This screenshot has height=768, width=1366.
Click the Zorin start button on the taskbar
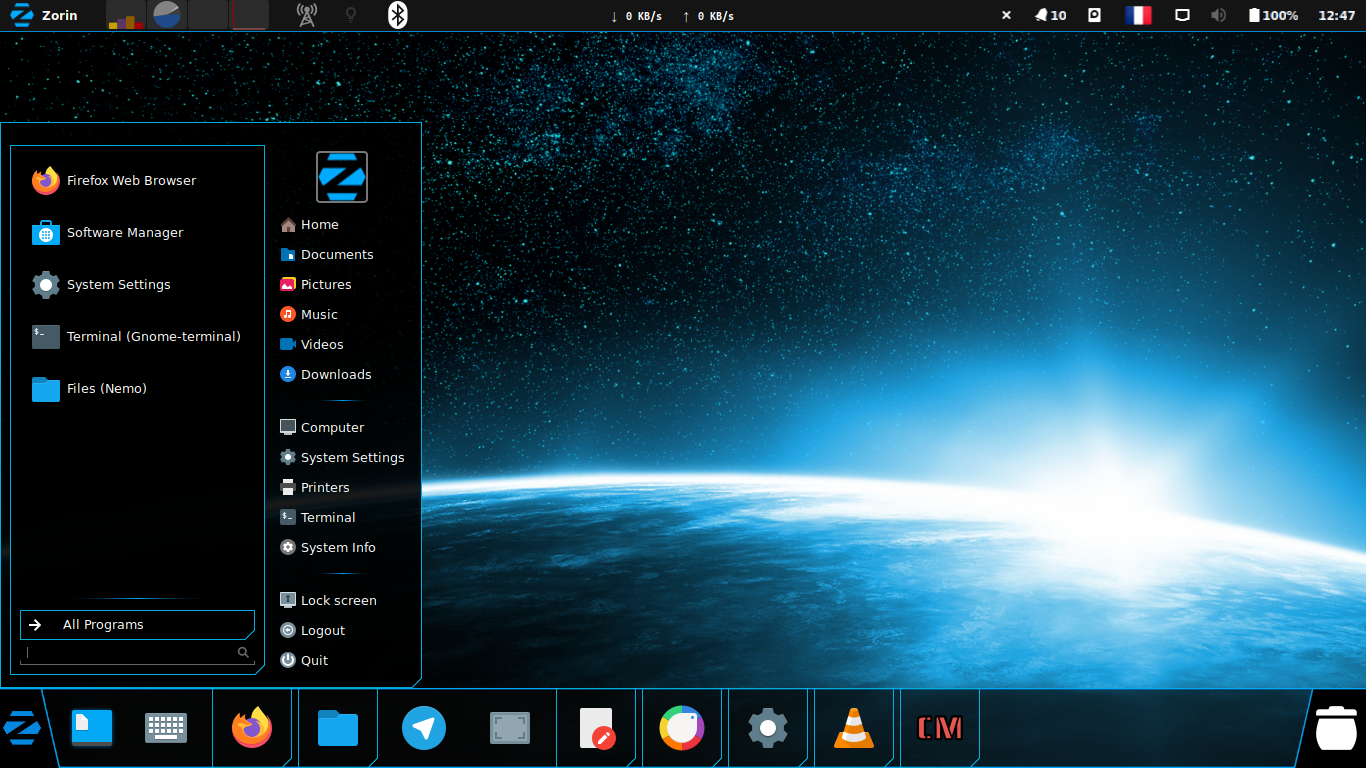click(21, 728)
